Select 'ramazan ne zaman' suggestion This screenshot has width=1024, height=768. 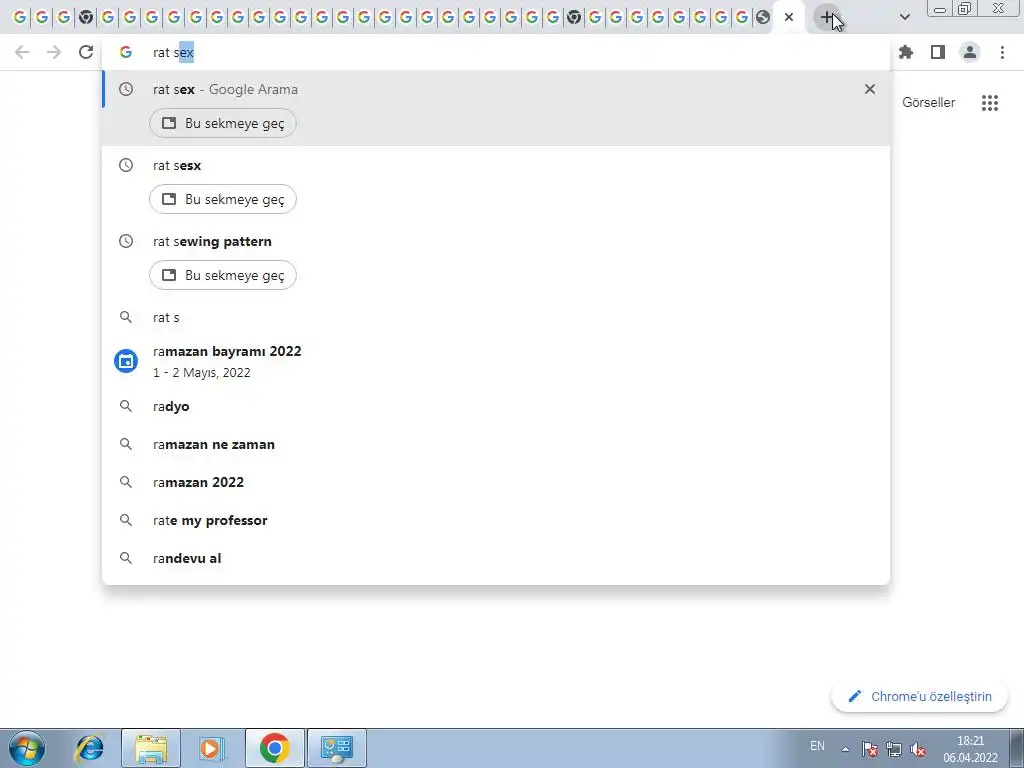(496, 444)
